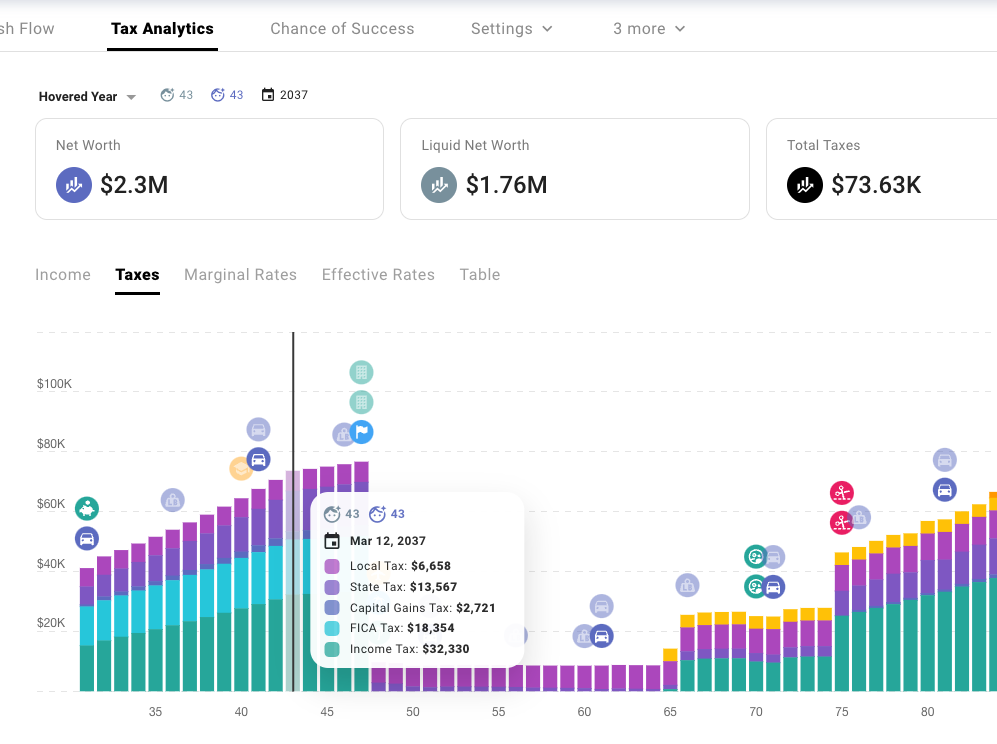This screenshot has width=997, height=744.
Task: Click the chart icon in the Net Worth card
Action: coord(73,185)
